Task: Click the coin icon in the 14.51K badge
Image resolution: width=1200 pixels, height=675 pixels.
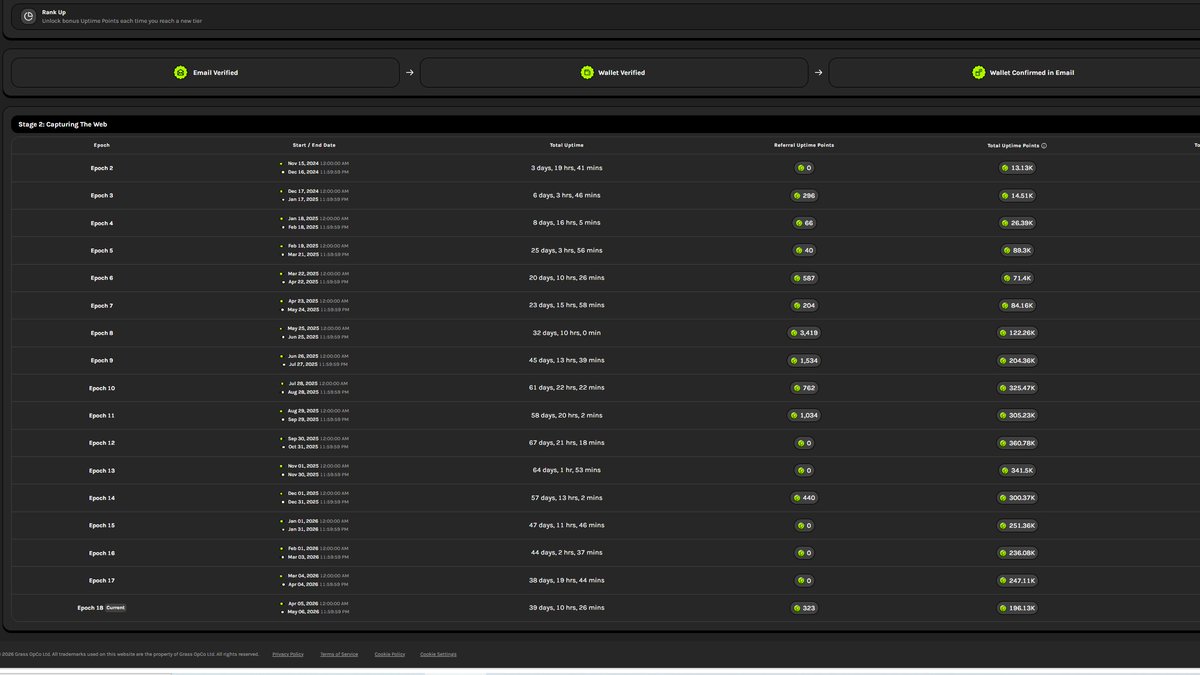Action: (x=1005, y=196)
